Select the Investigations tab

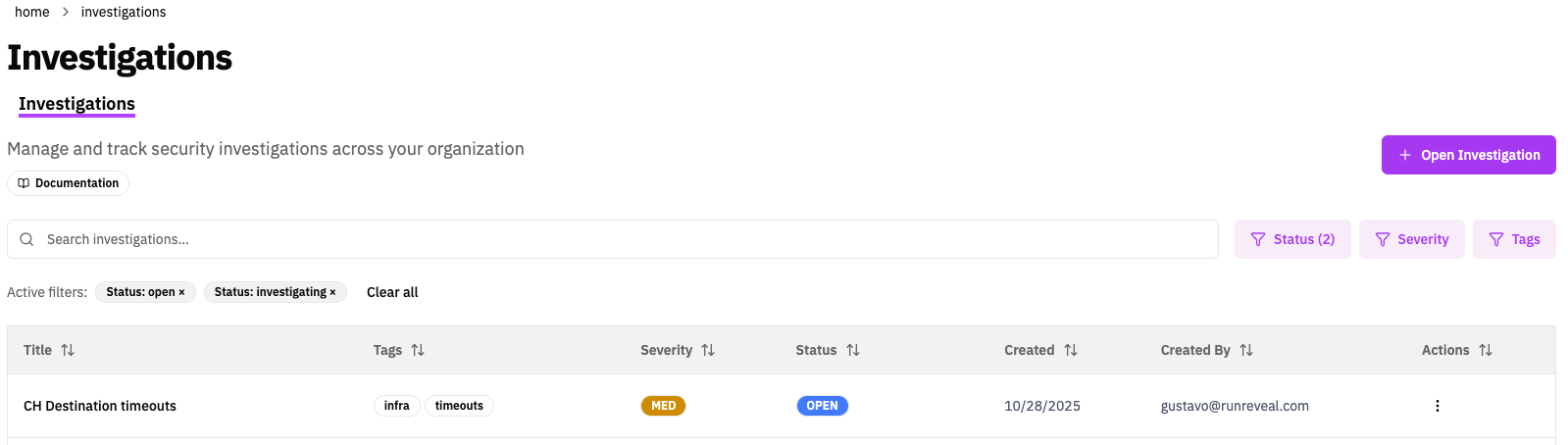76,104
